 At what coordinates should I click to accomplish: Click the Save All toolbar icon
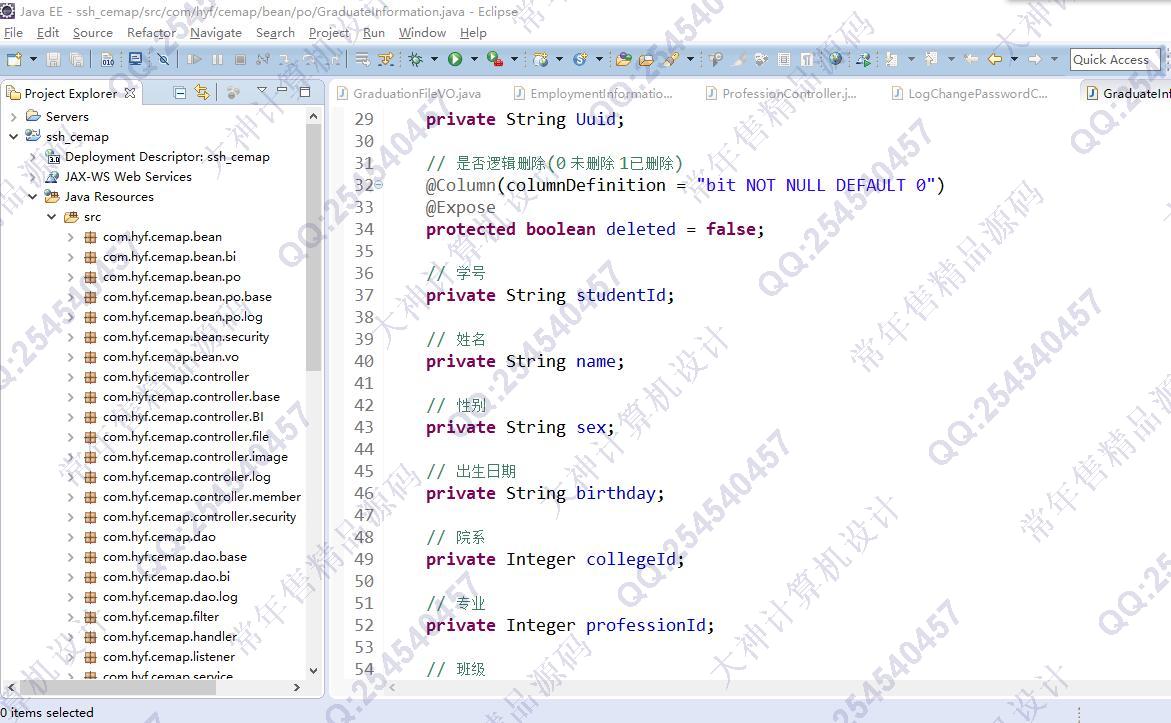point(76,59)
